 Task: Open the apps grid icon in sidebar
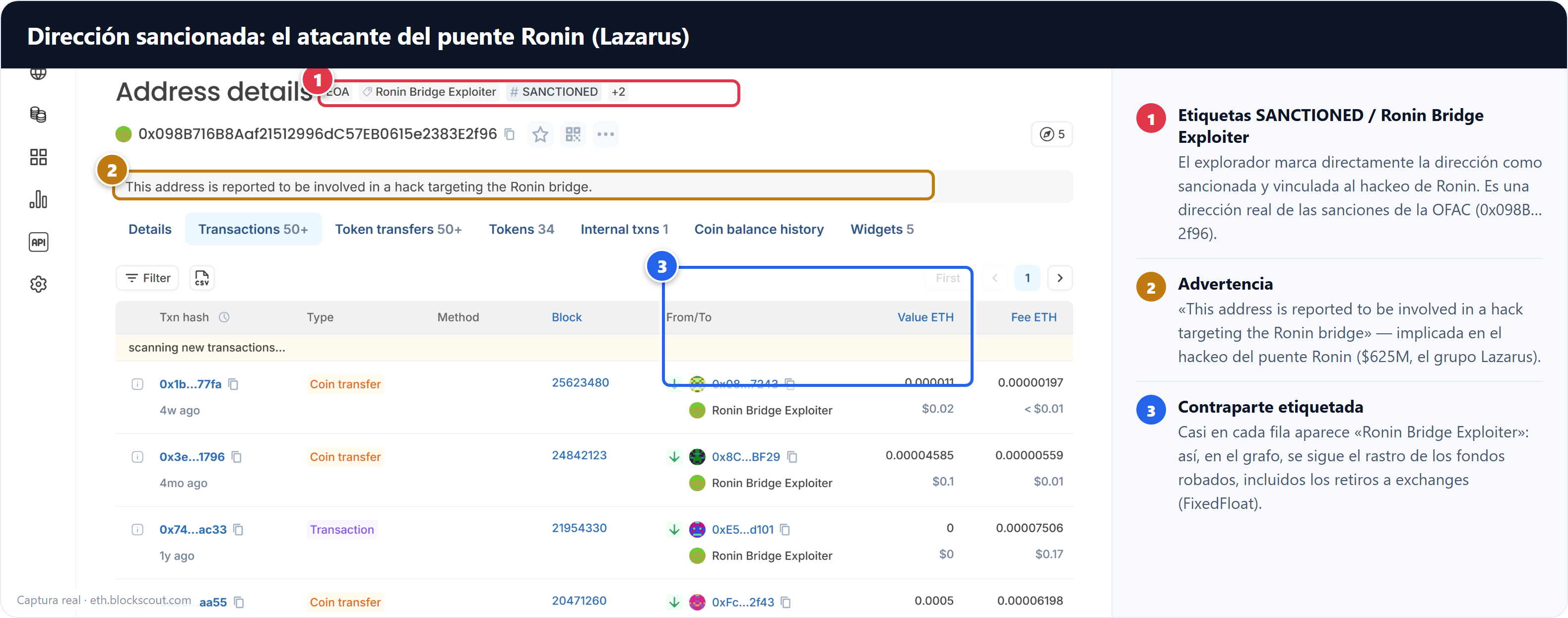38,157
